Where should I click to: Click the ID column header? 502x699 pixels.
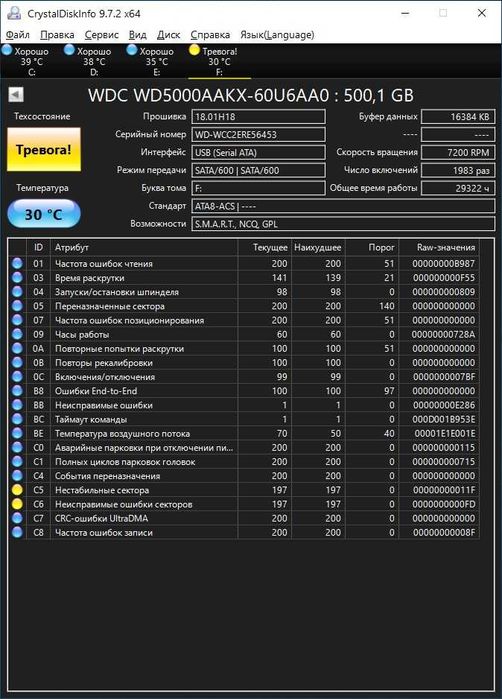pyautogui.click(x=39, y=247)
